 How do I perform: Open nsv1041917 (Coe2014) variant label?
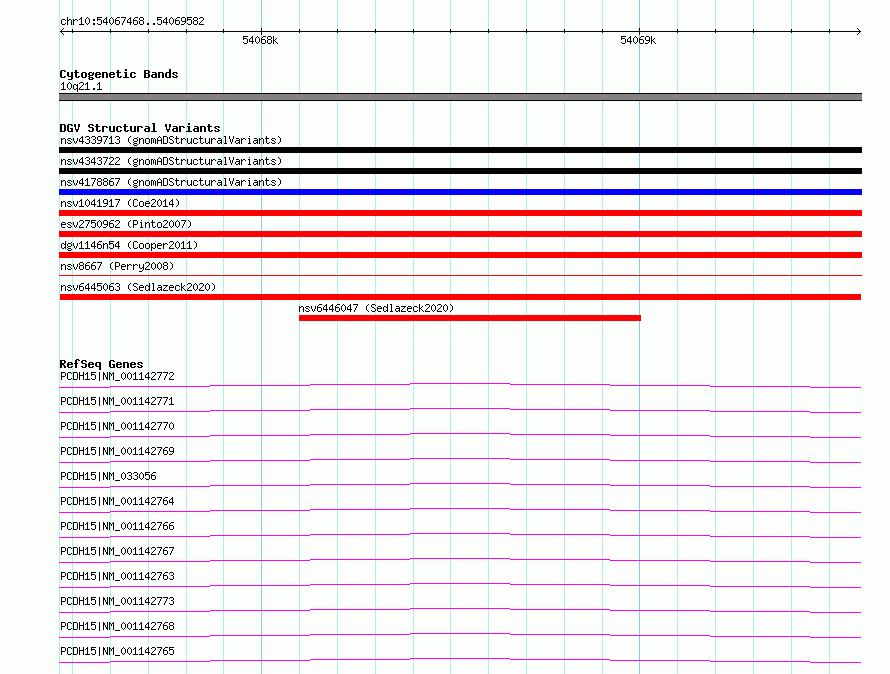click(x=120, y=203)
